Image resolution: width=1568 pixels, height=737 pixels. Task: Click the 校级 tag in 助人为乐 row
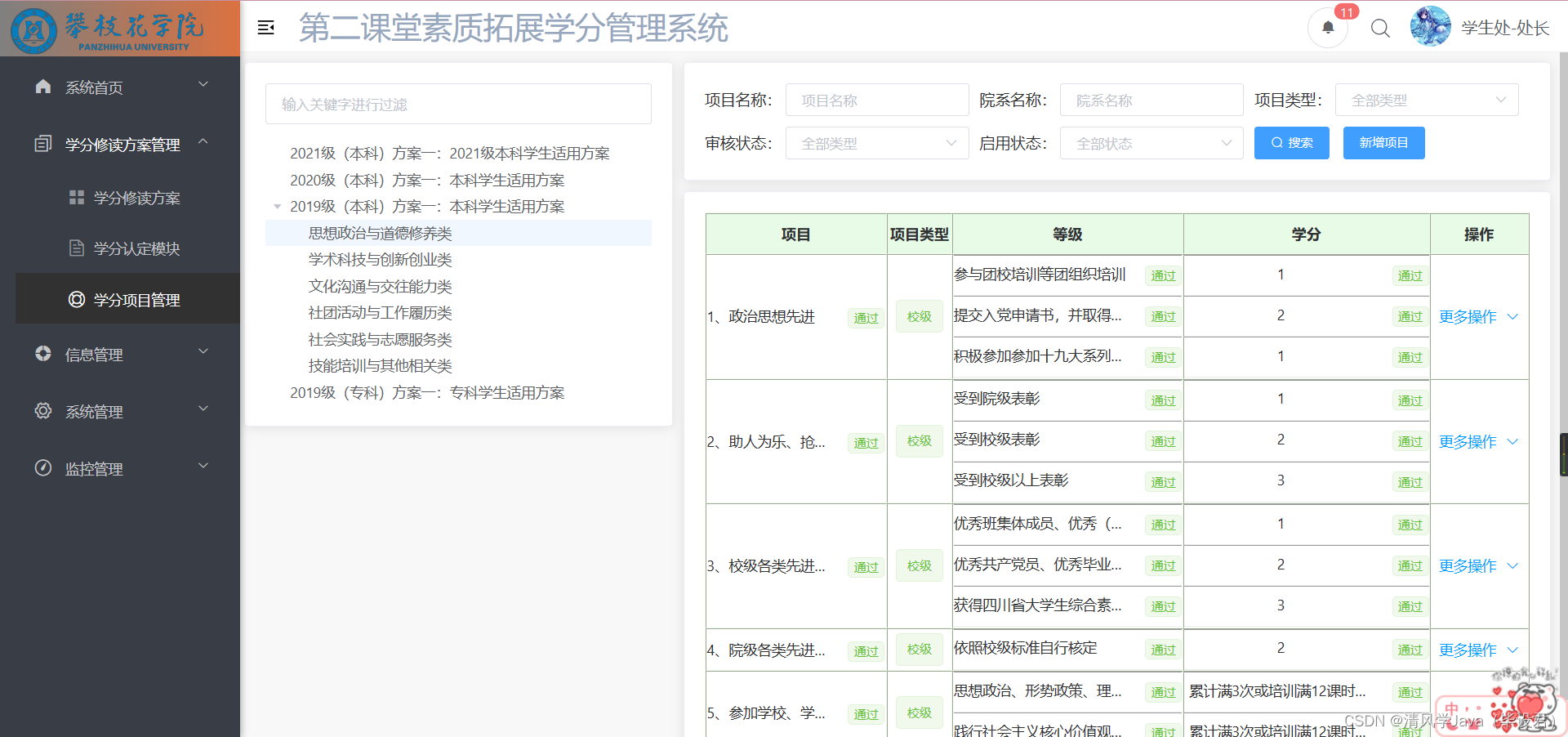click(x=920, y=441)
